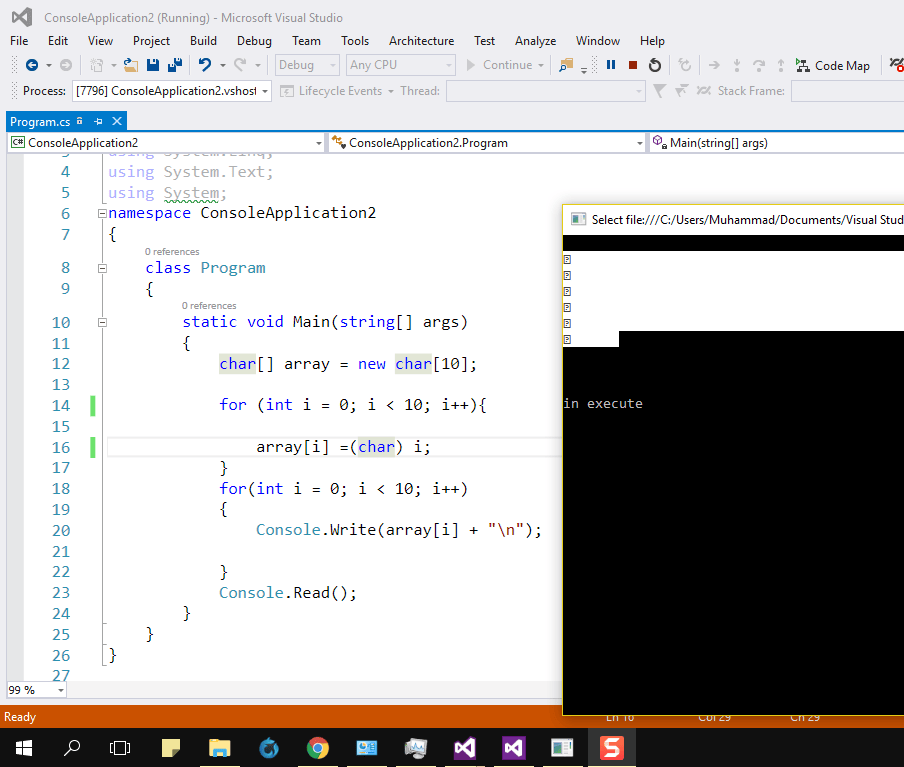Open the Windows Start menu
This screenshot has height=767, width=904.
tap(24, 748)
